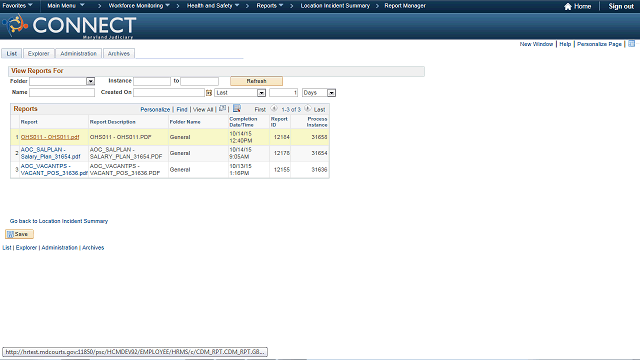Screen dimensions: 640x360
Task: Sort by Process Instance column header
Action: 317,122
